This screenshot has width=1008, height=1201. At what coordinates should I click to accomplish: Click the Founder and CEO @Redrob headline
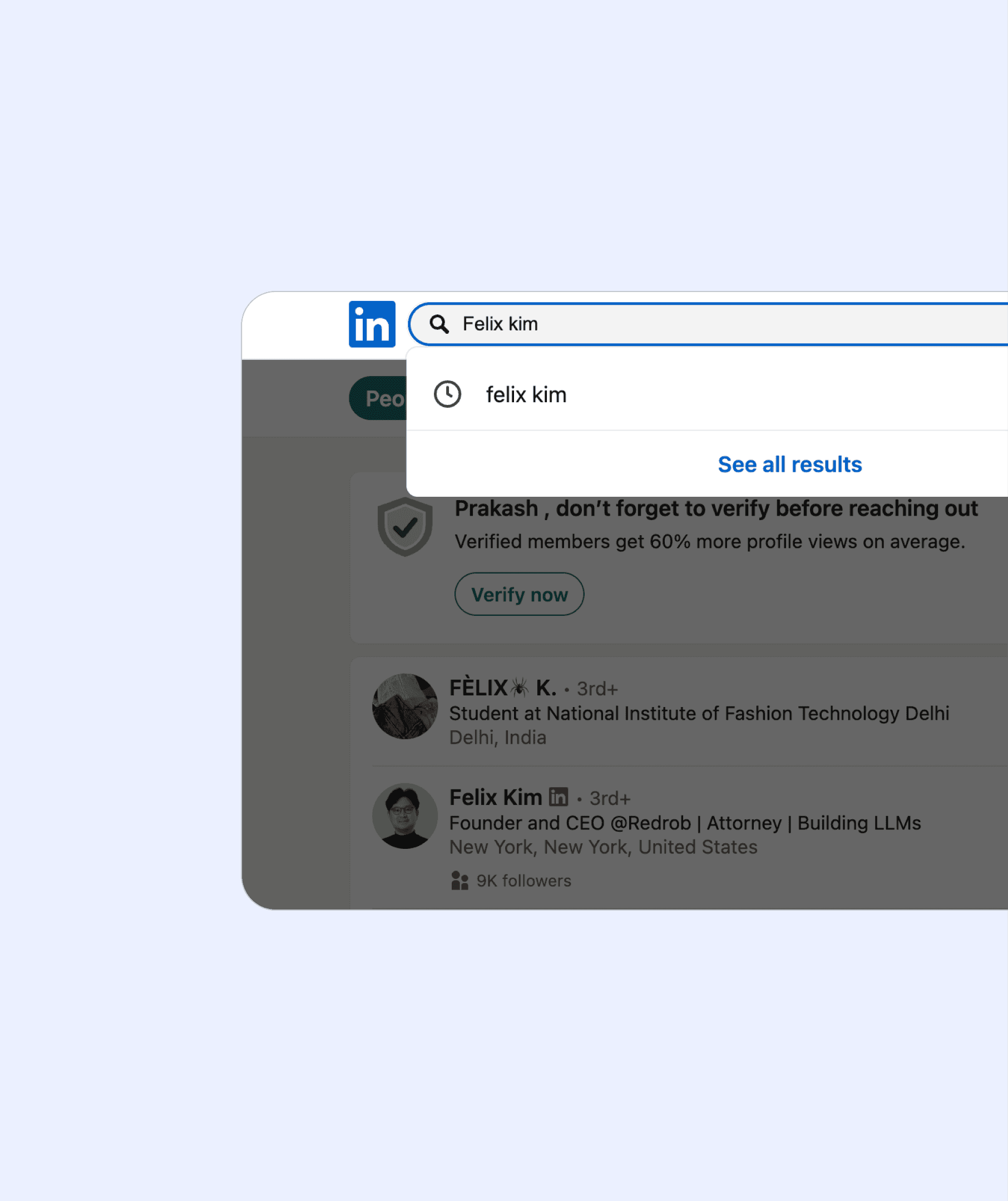click(x=685, y=823)
